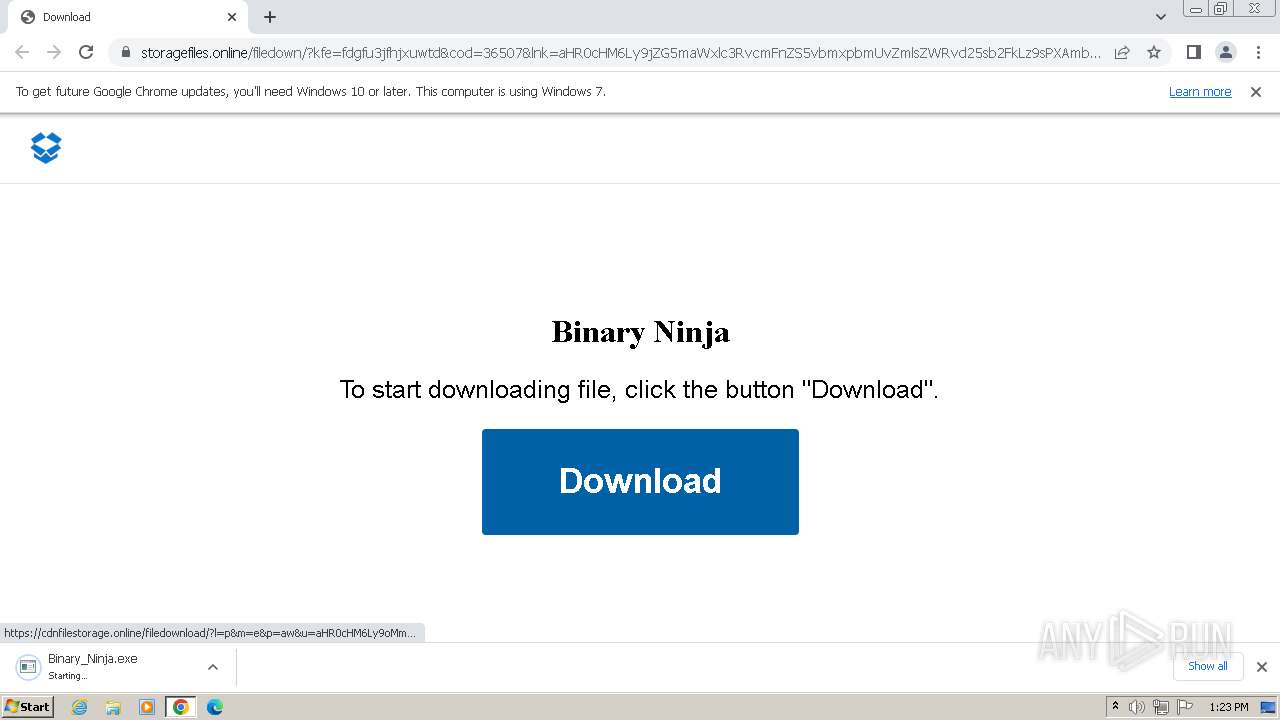
Task: Minimize the Chrome window
Action: pos(1195,9)
